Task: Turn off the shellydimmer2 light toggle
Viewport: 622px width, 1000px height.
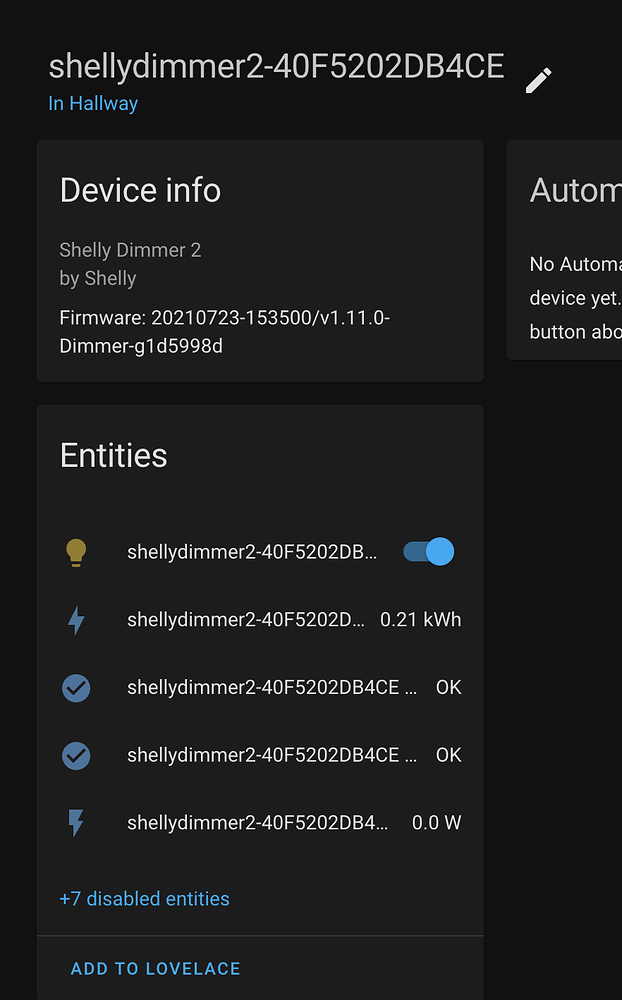Action: point(427,551)
